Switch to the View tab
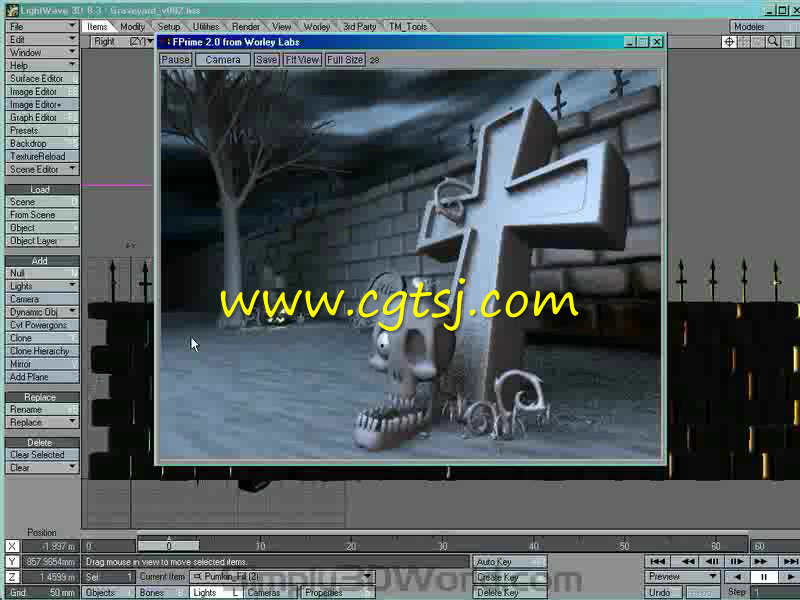This screenshot has height=600, width=800. (x=281, y=27)
